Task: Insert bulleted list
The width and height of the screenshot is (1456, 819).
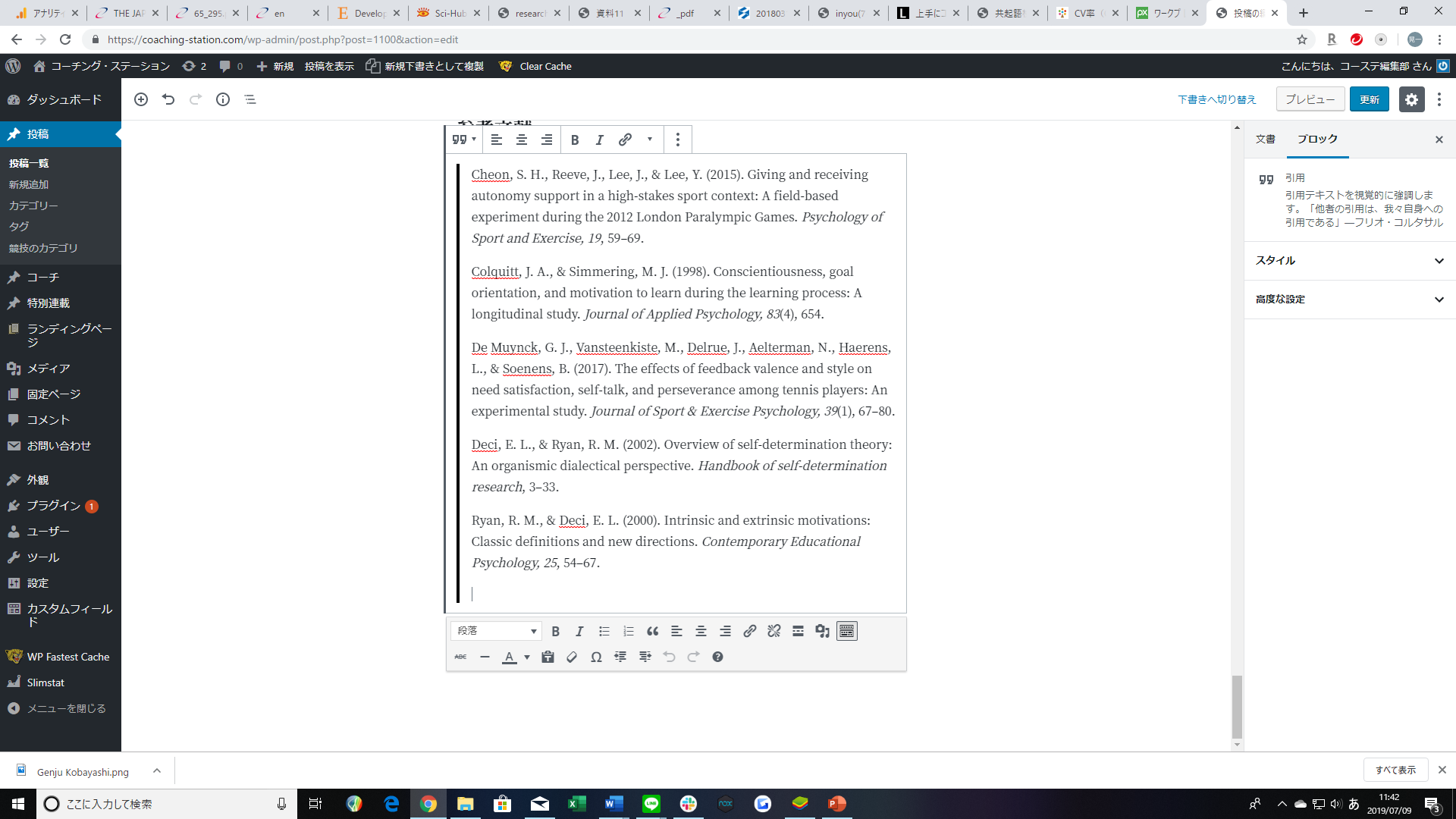Action: coord(604,631)
